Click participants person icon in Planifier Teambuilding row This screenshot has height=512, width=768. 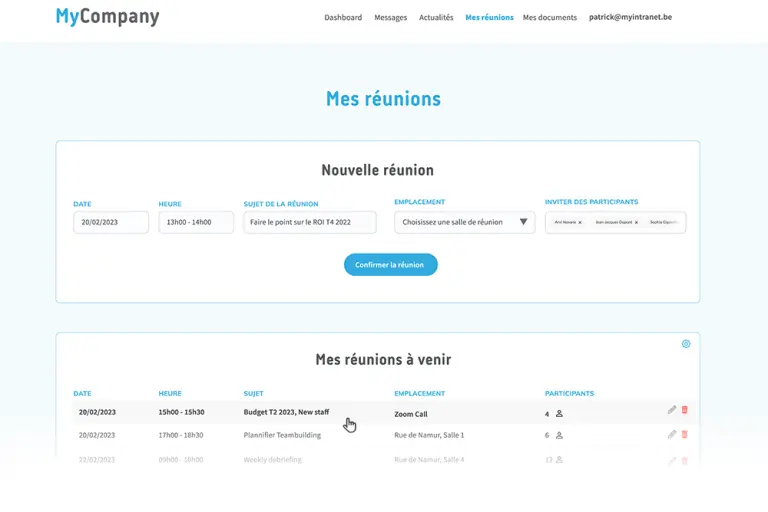click(x=559, y=435)
